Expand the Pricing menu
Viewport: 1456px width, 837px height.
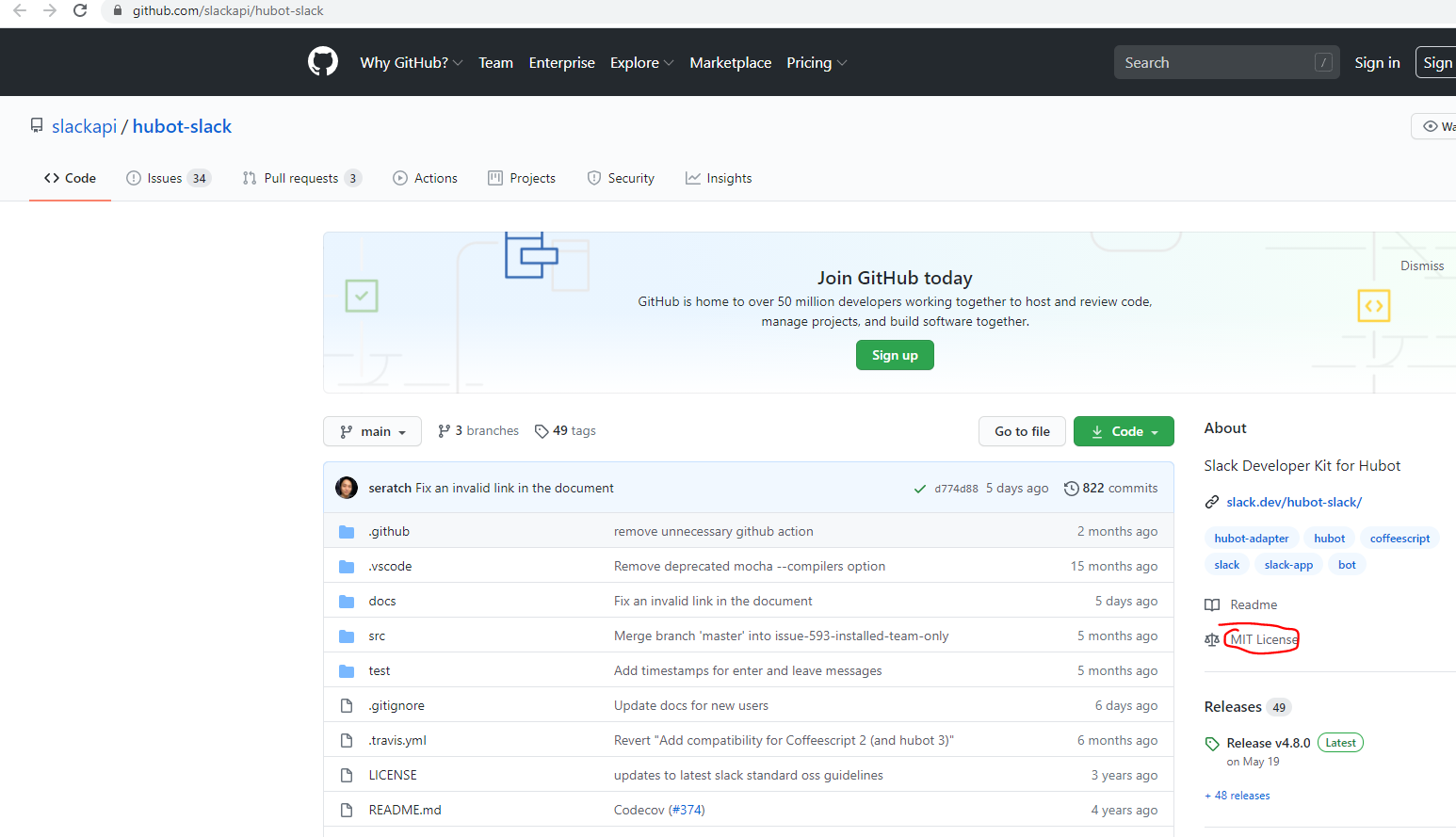(x=817, y=62)
